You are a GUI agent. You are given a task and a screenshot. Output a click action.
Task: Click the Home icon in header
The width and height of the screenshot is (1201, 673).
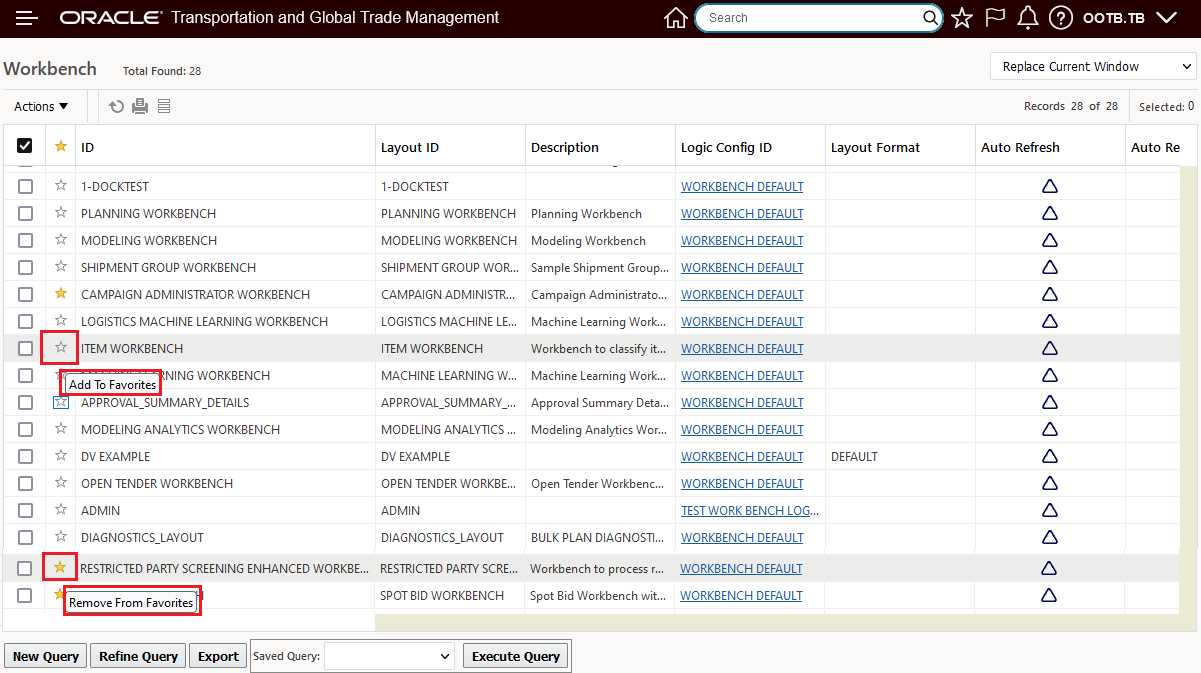pos(676,17)
